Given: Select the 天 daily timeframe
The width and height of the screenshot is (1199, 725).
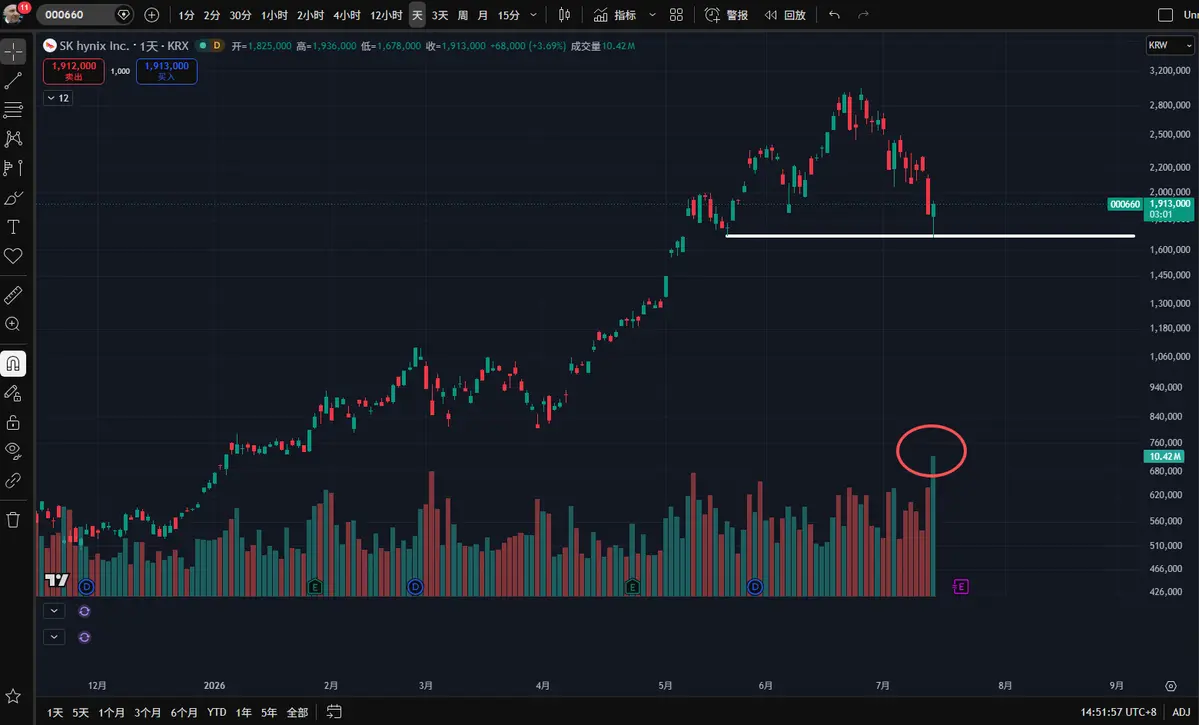Looking at the screenshot, I should click(417, 15).
